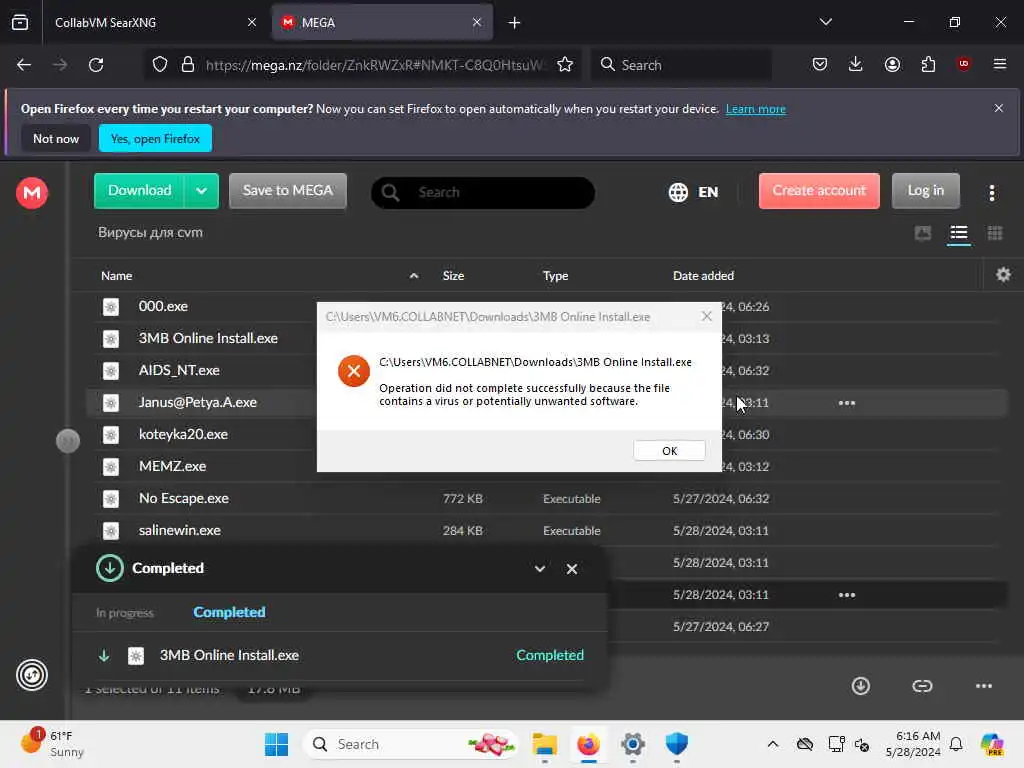Open Firefox downloads panel

point(856,64)
